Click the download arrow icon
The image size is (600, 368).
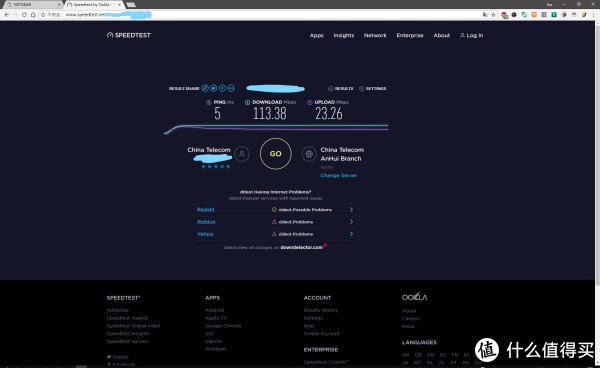click(x=247, y=102)
